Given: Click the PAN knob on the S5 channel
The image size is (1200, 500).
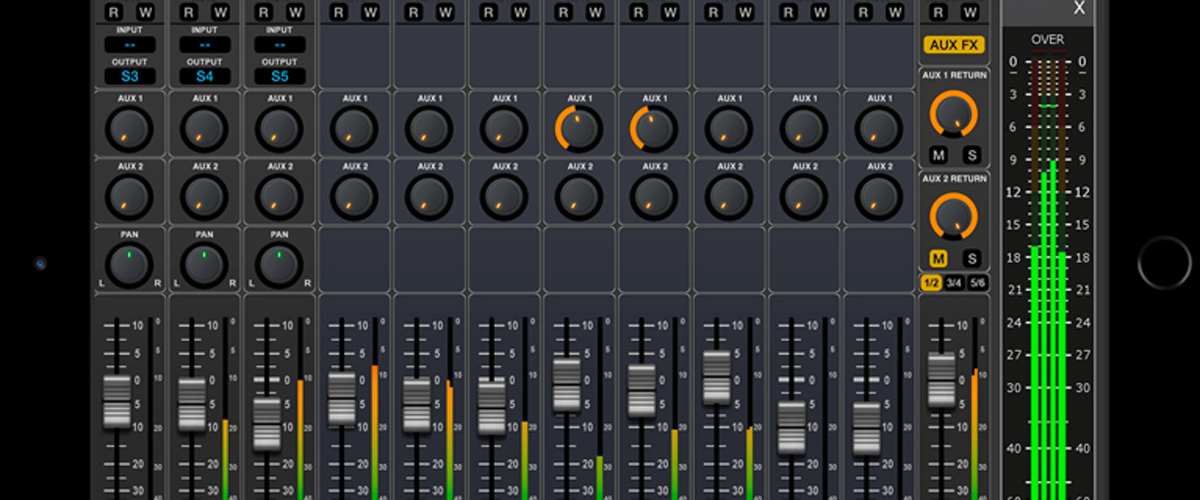Looking at the screenshot, I should click(280, 264).
